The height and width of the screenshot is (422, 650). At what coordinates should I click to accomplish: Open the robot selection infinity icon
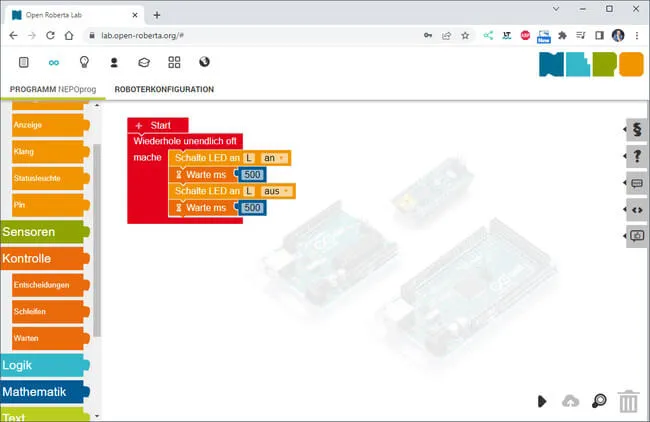53,63
